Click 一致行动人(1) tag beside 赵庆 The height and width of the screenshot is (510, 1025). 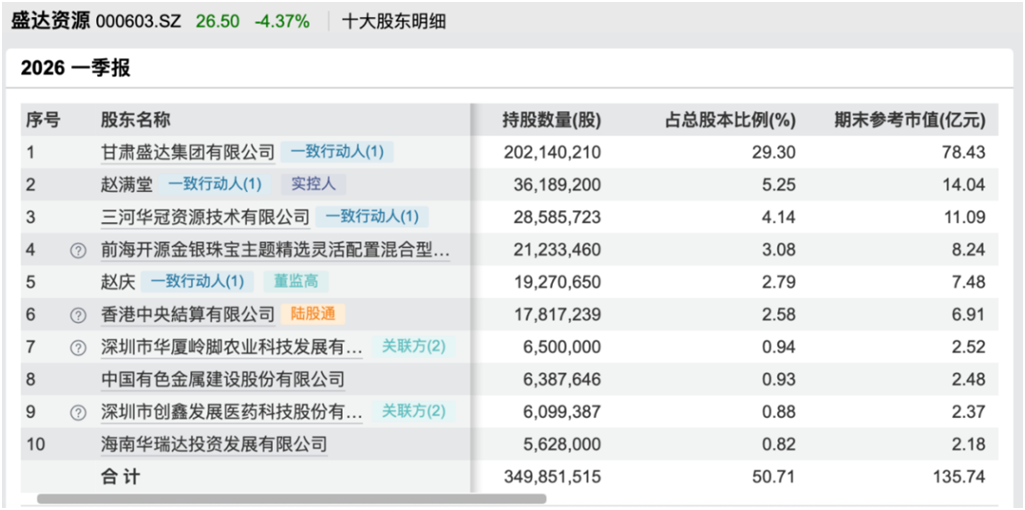[197, 282]
